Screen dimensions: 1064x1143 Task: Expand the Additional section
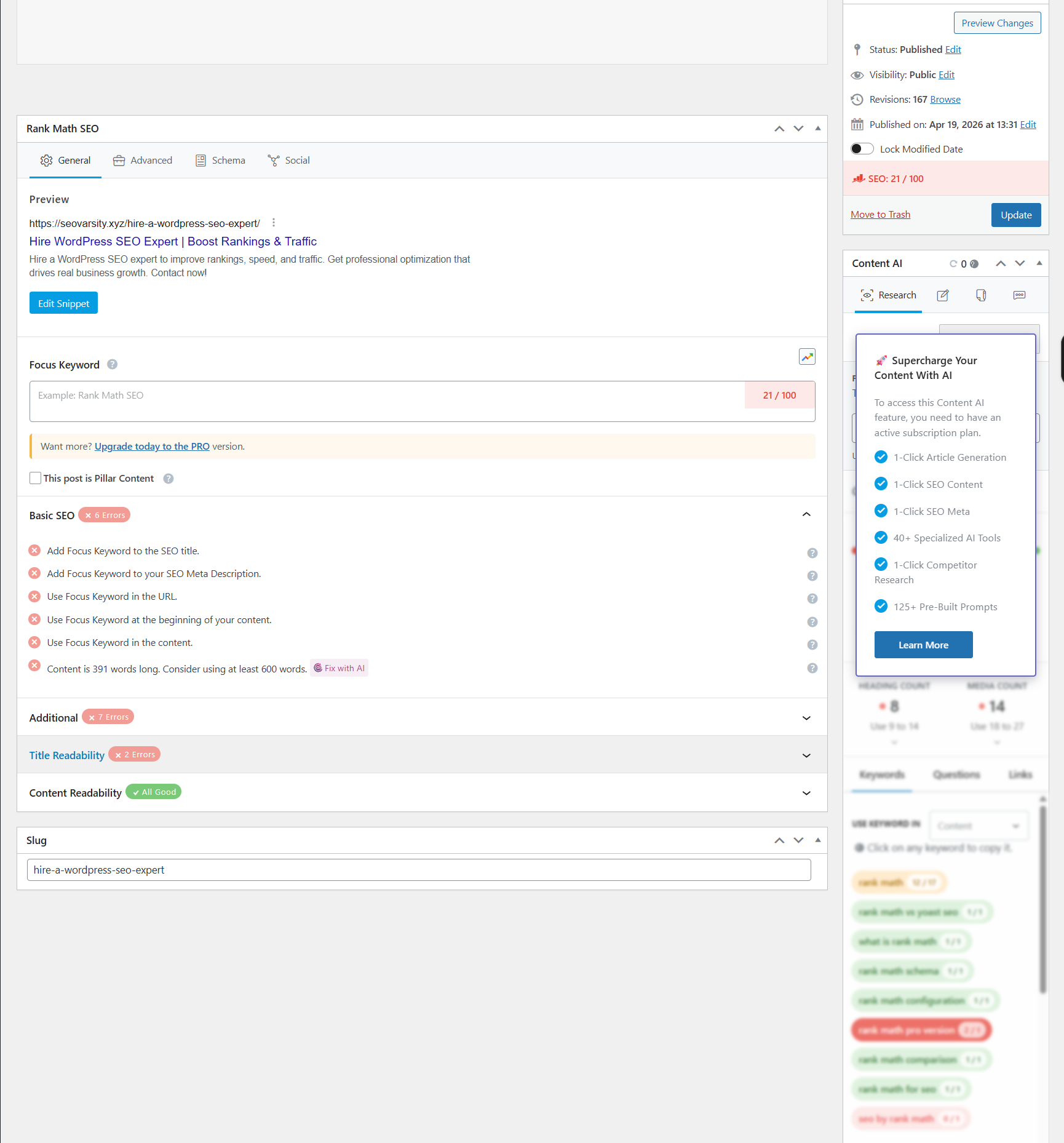[x=806, y=718]
